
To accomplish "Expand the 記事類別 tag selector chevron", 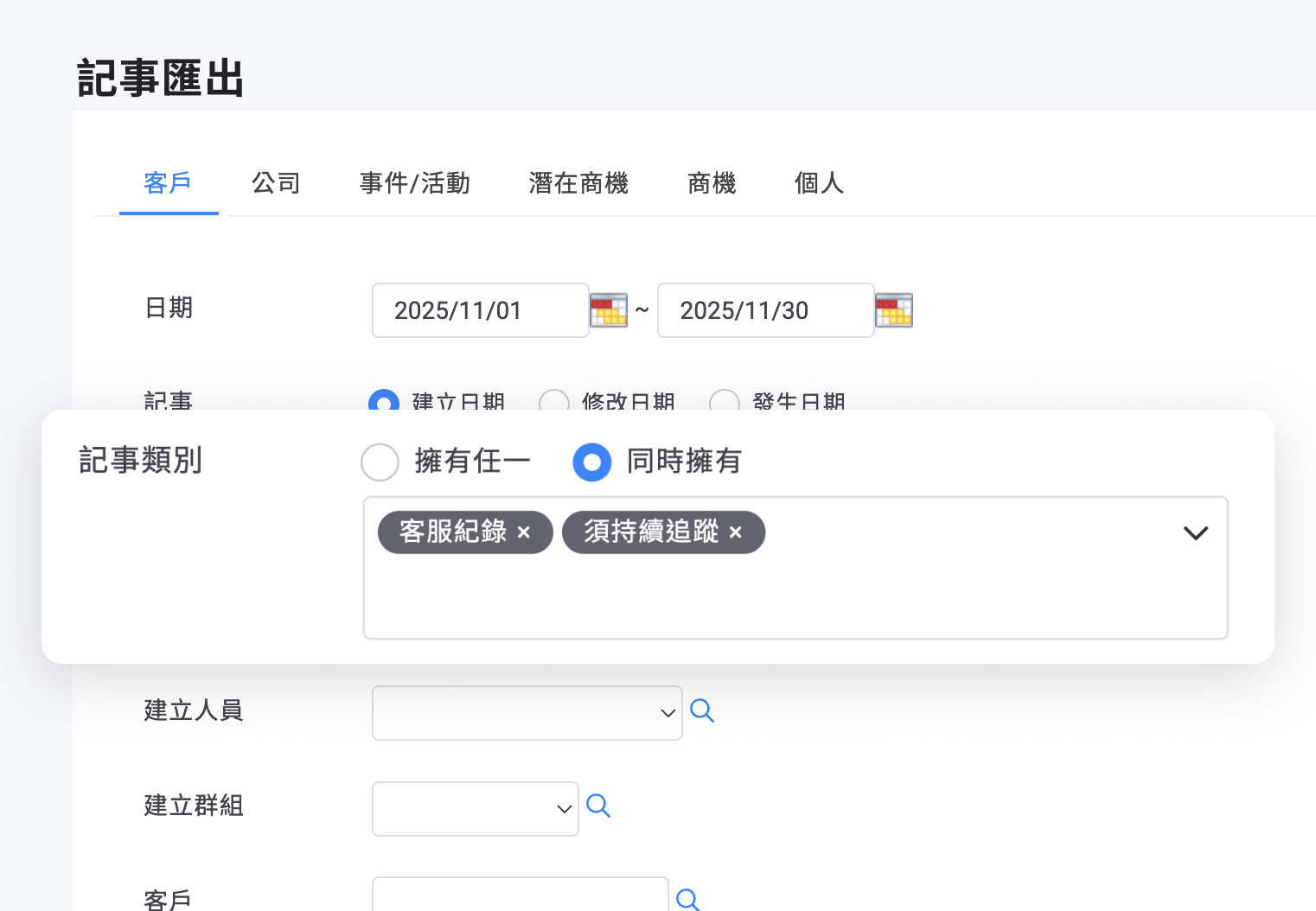I will 1196,533.
